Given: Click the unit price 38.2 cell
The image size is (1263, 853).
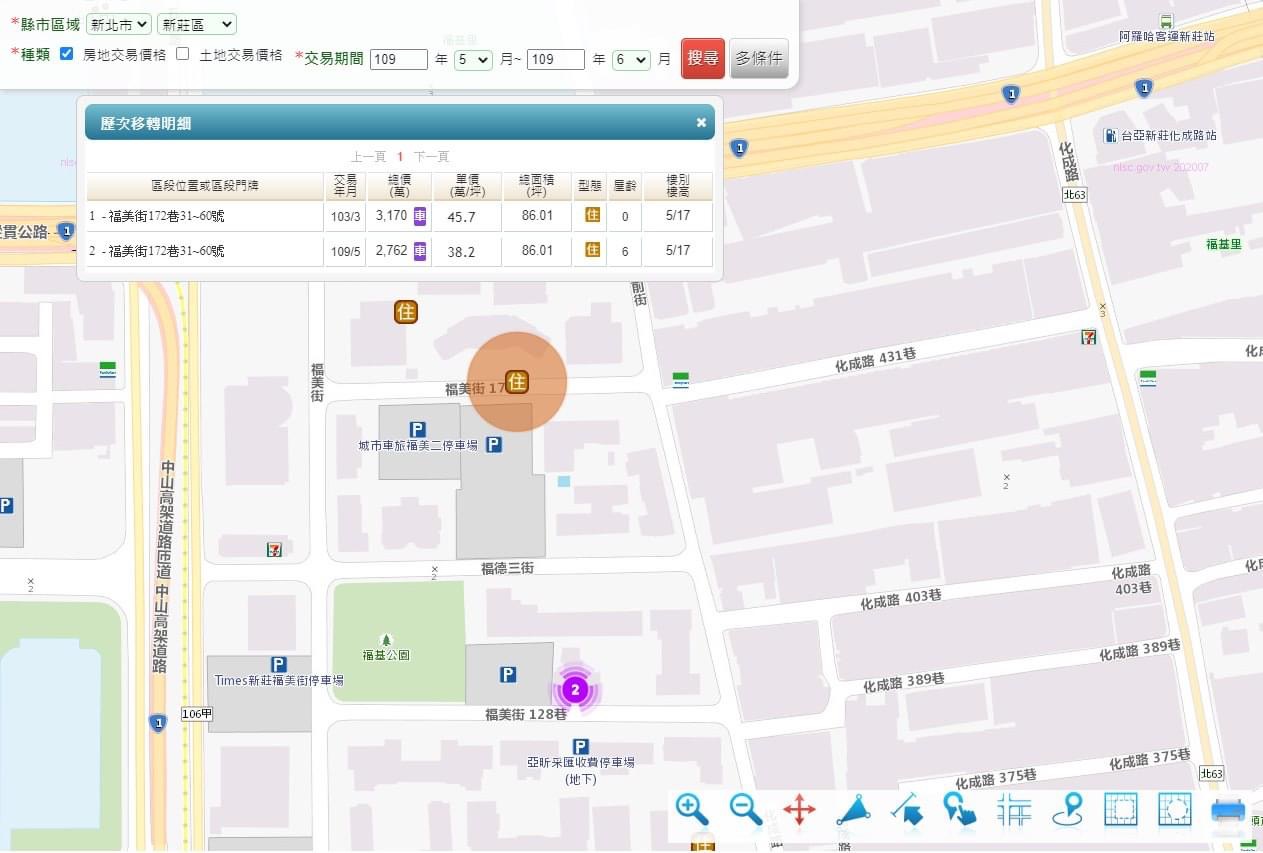Looking at the screenshot, I should (x=461, y=251).
